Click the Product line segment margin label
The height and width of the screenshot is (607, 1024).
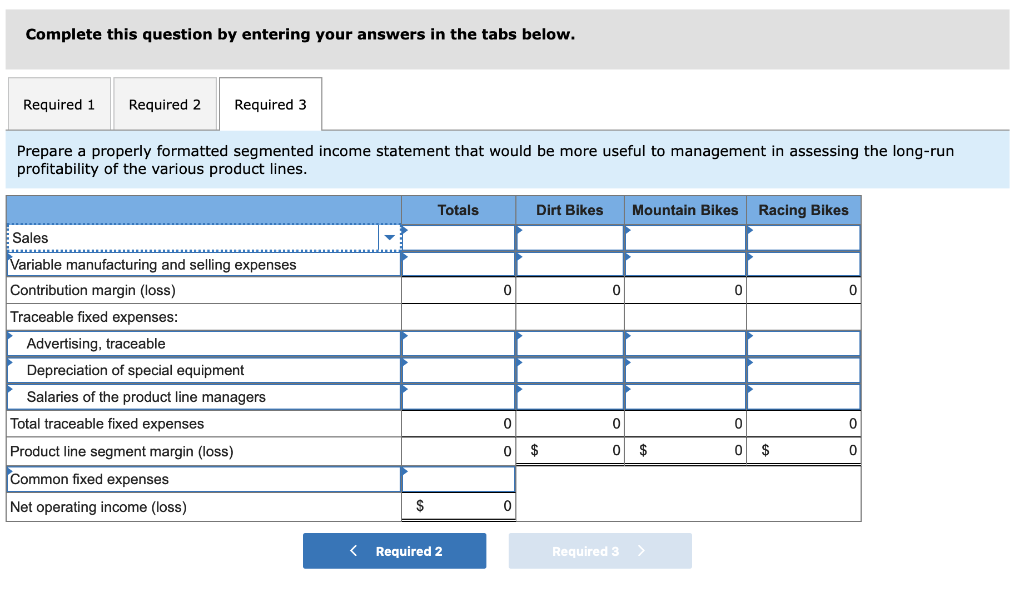(x=121, y=451)
